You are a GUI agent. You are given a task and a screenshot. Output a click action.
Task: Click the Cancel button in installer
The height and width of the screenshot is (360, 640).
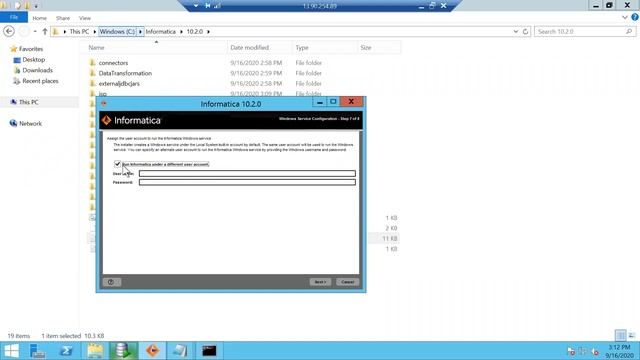pos(347,282)
